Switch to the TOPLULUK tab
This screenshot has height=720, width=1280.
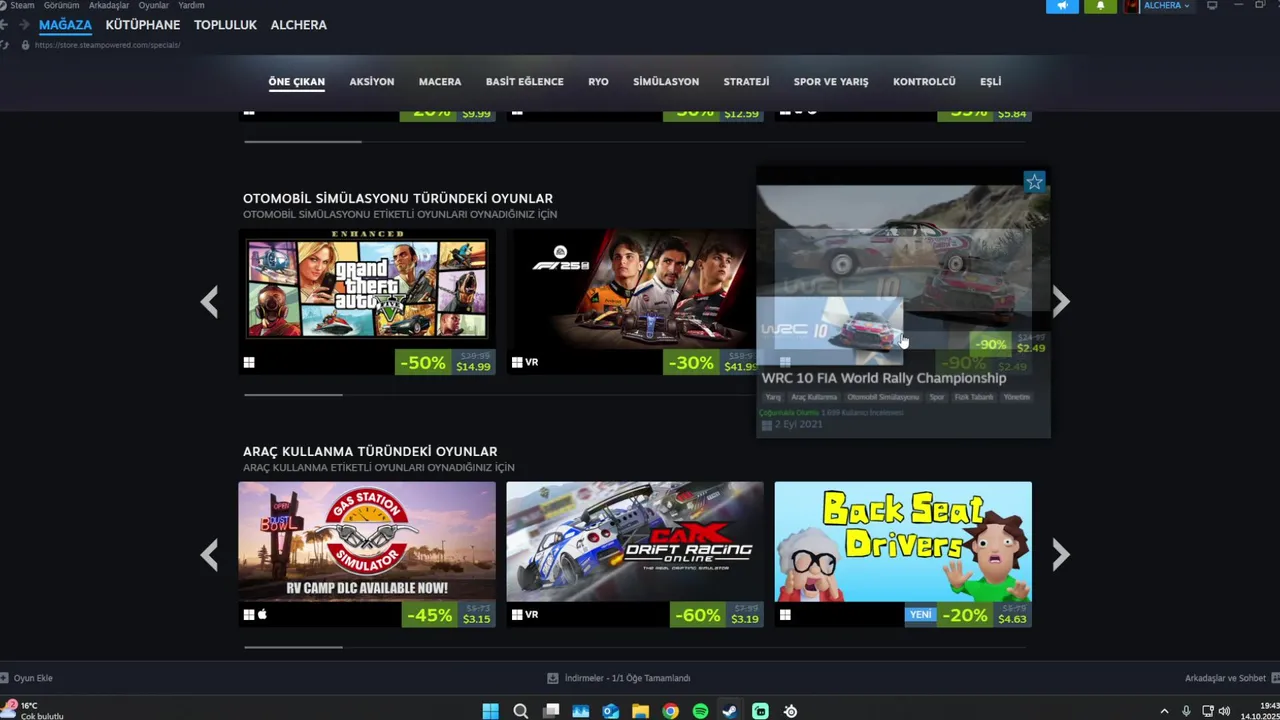coord(225,25)
